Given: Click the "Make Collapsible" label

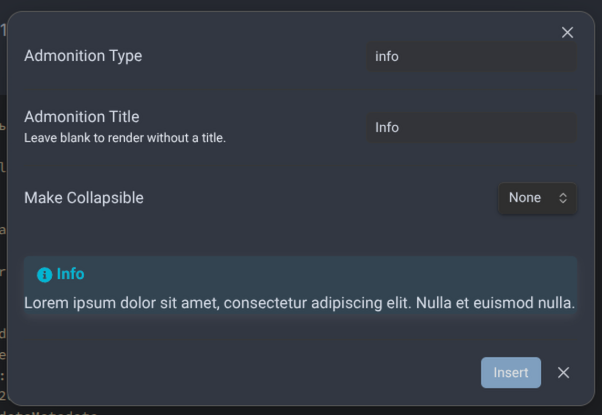Looking at the screenshot, I should [84, 198].
